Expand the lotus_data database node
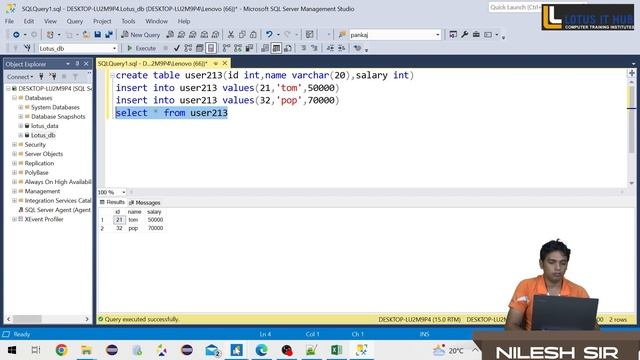 21,126
